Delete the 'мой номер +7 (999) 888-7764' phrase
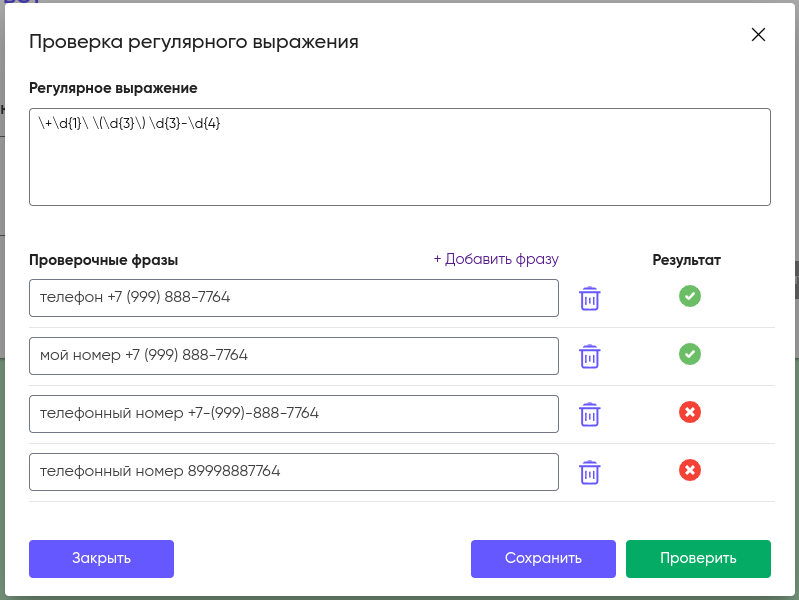799x600 pixels. 590,356
